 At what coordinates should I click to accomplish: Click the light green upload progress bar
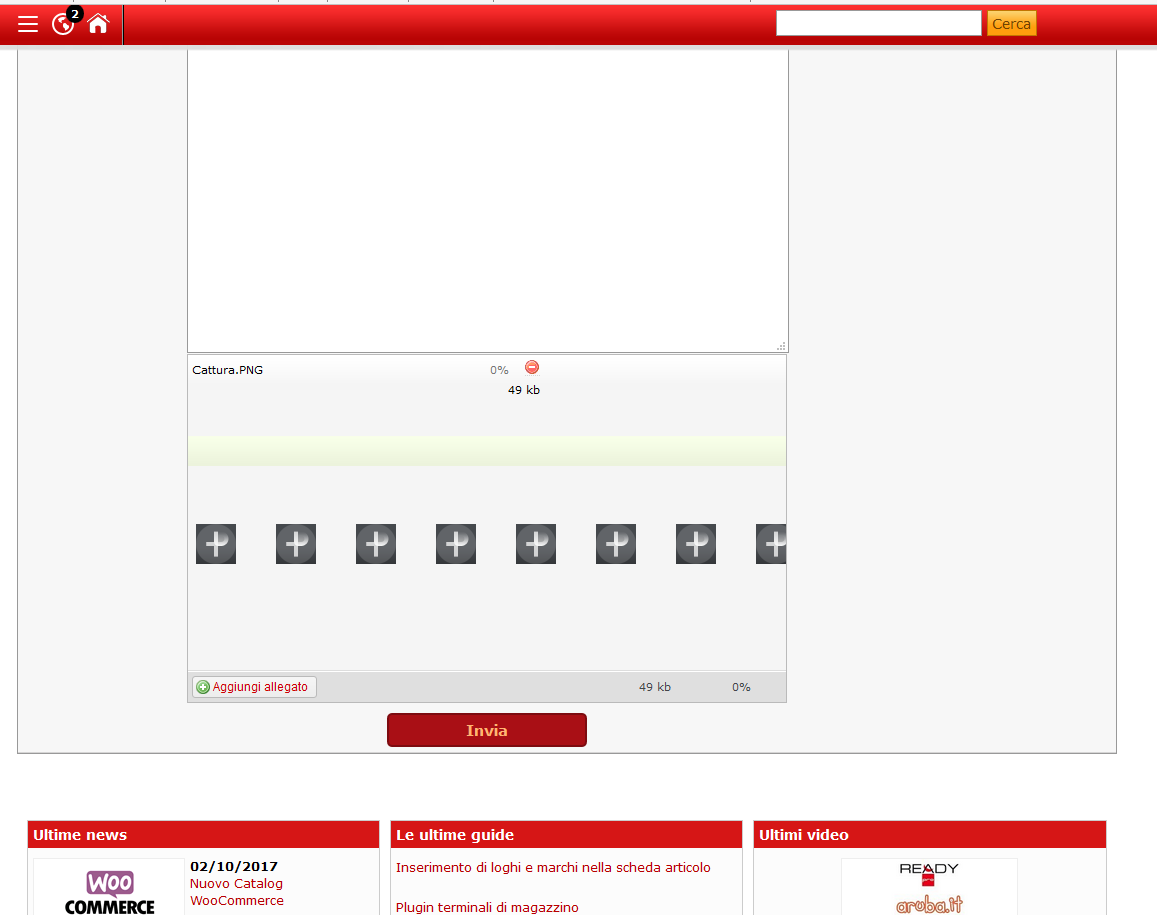pos(487,451)
